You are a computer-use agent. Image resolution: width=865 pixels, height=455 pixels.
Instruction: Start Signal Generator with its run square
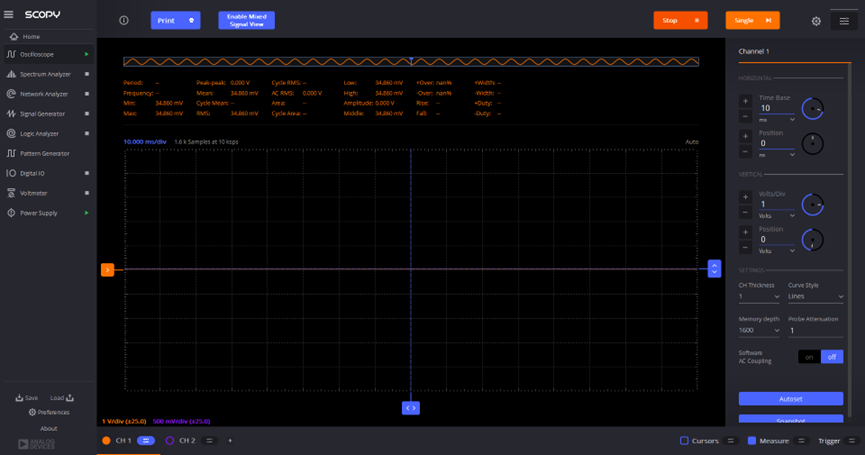[x=87, y=114]
